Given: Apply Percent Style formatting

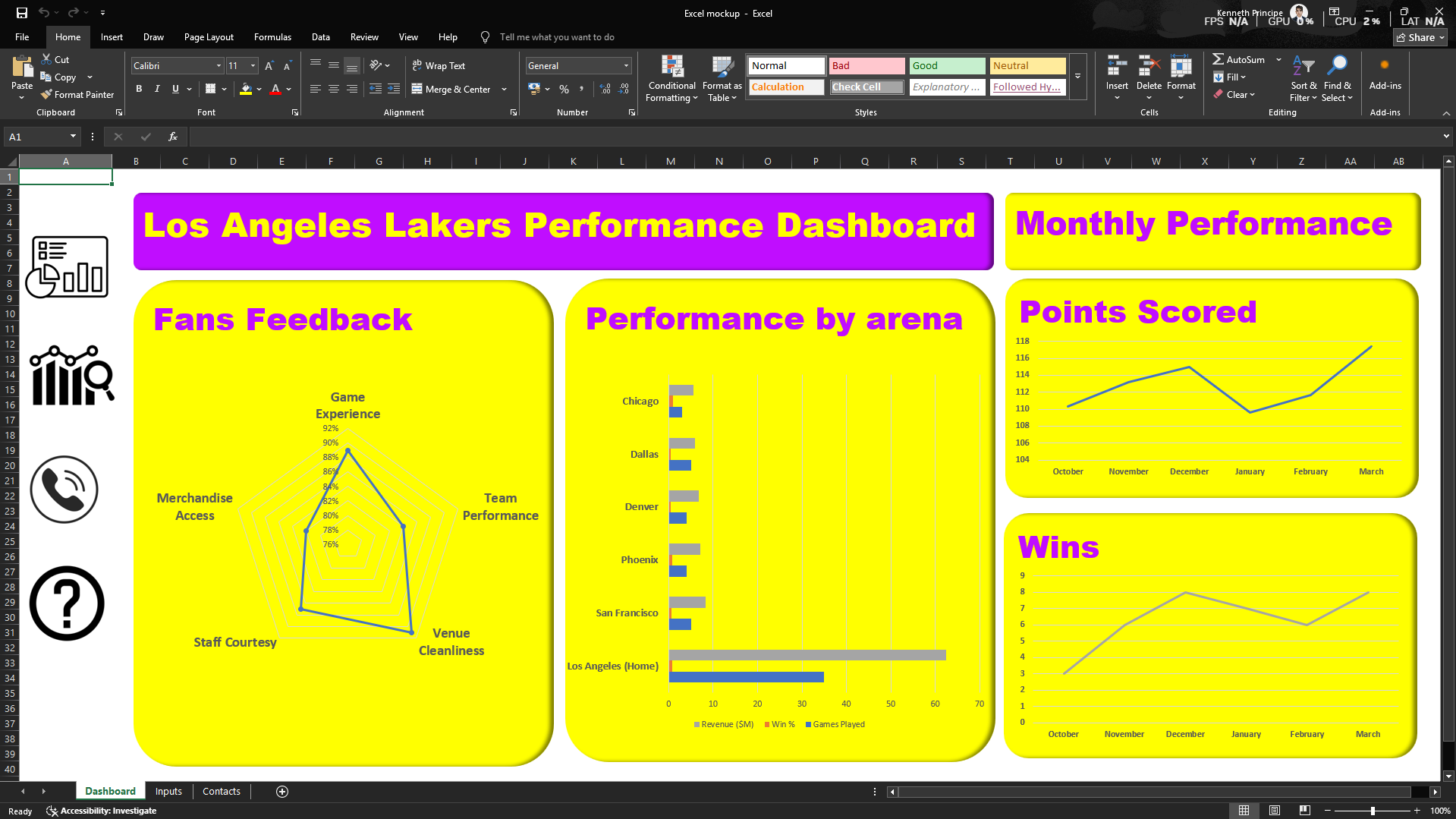Looking at the screenshot, I should (564, 89).
